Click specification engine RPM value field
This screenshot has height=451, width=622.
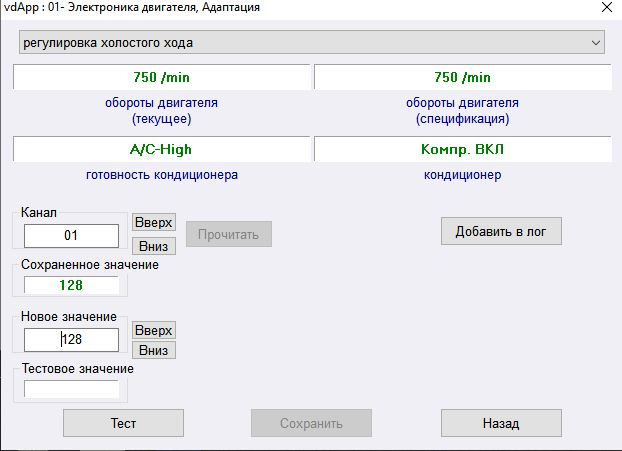pyautogui.click(x=462, y=77)
